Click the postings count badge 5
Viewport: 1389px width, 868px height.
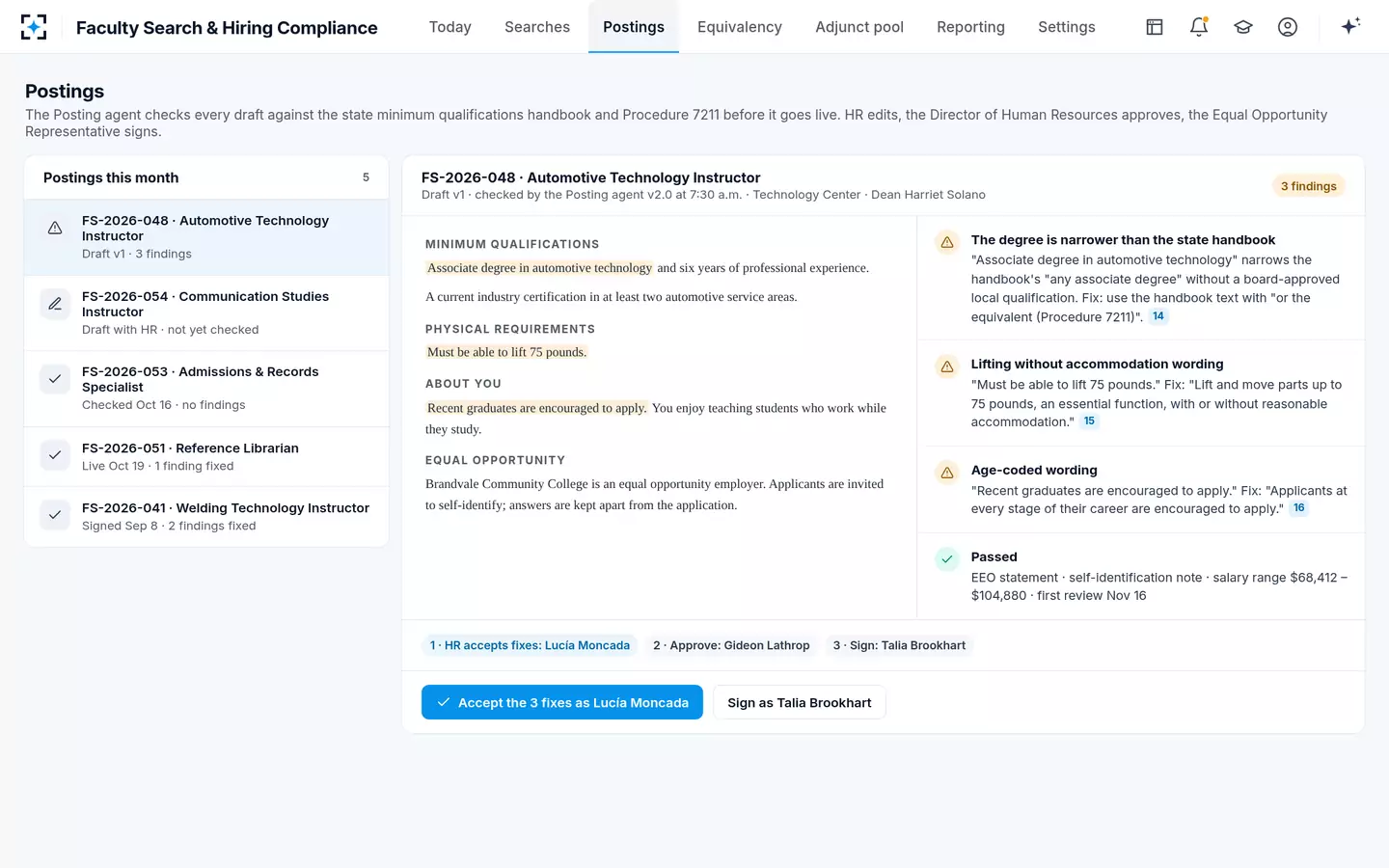(366, 177)
